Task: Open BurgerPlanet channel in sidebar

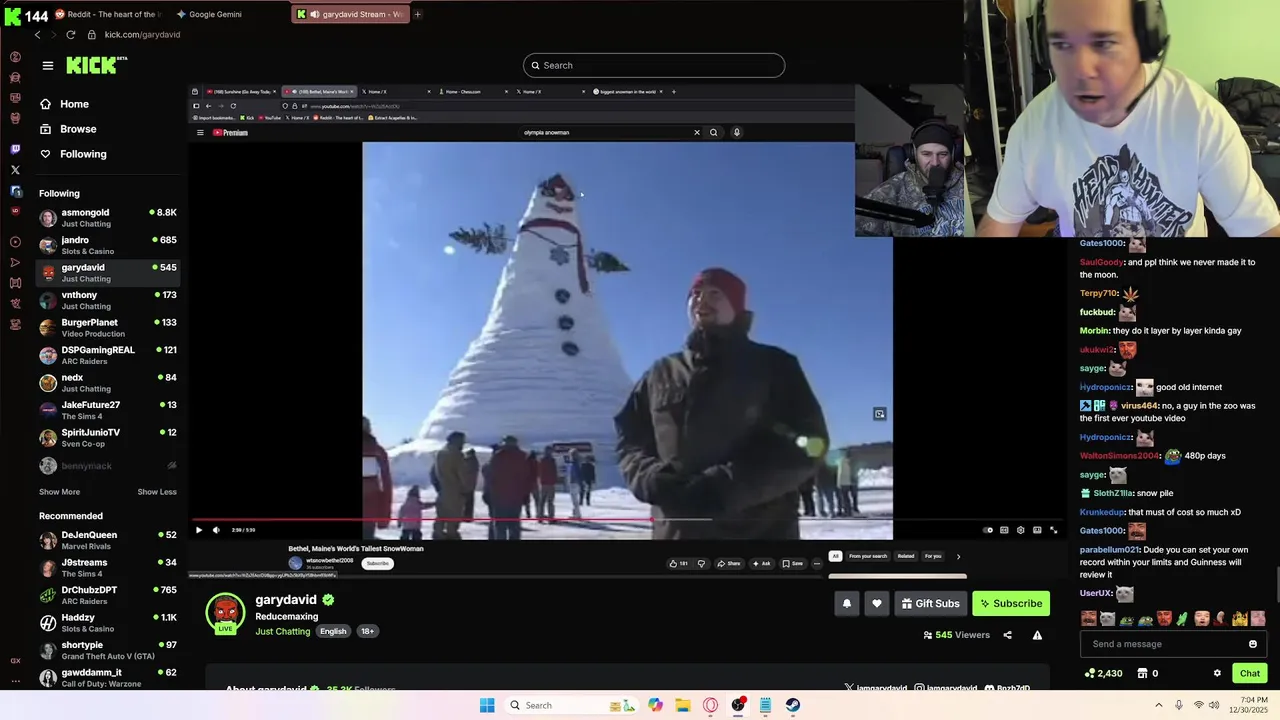Action: 108,327
